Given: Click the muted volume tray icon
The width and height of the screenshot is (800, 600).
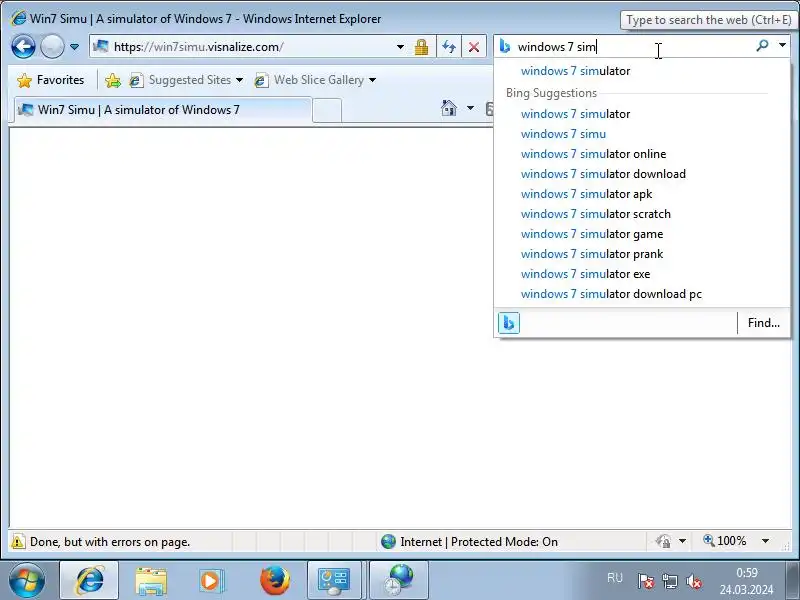Looking at the screenshot, I should 694,581.
